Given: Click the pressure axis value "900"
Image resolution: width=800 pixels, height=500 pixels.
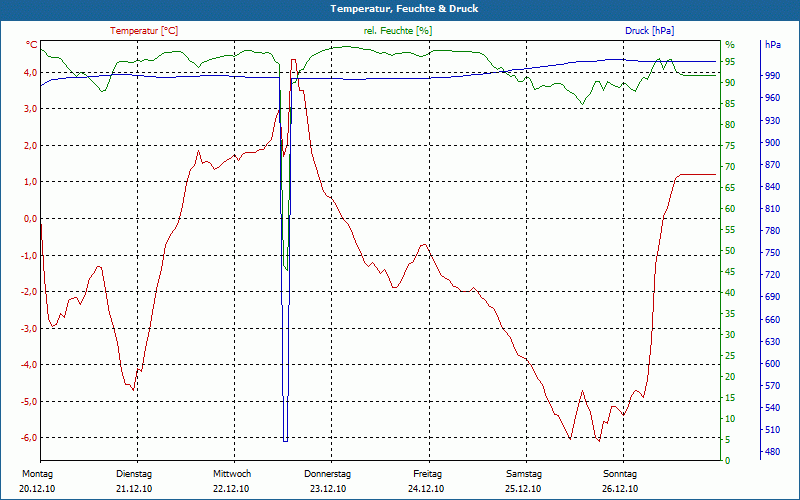Looking at the screenshot, I should click(x=773, y=142).
